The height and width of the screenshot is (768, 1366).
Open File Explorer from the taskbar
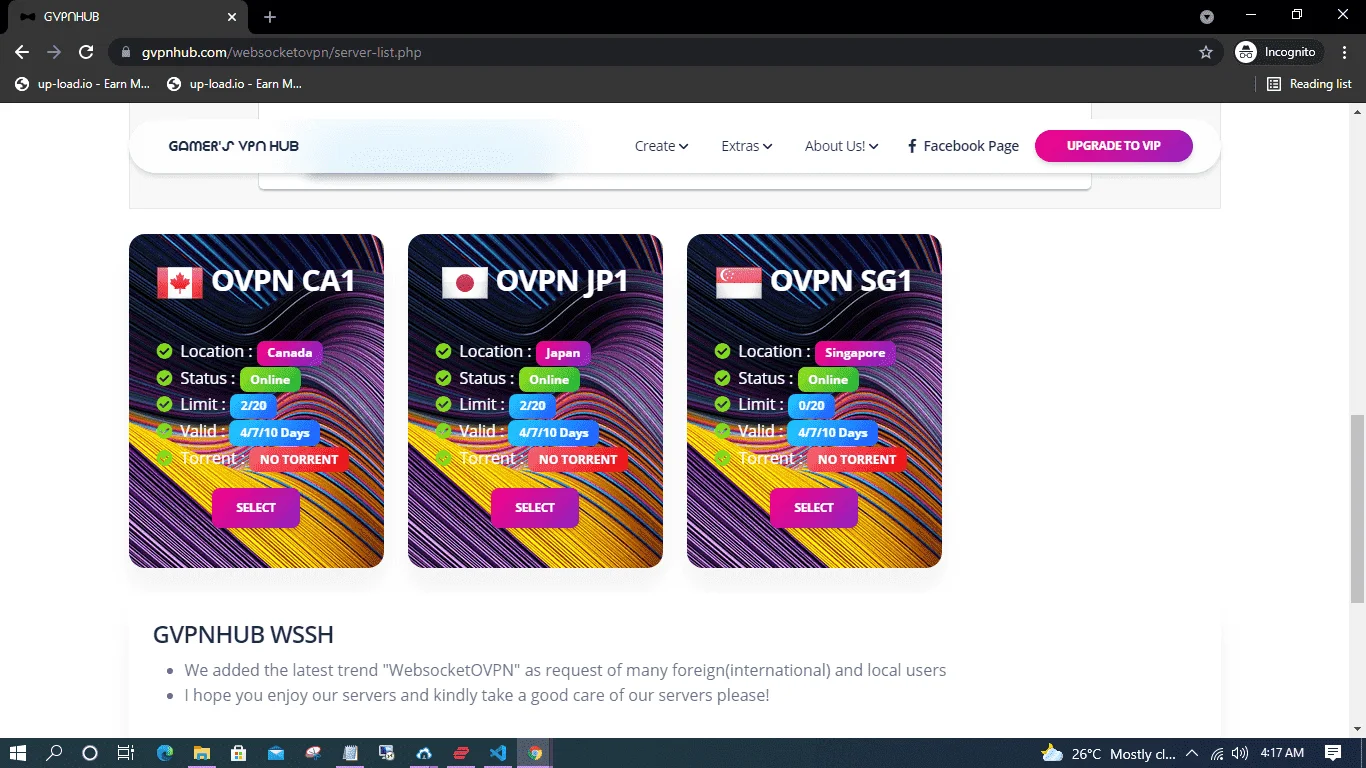202,753
